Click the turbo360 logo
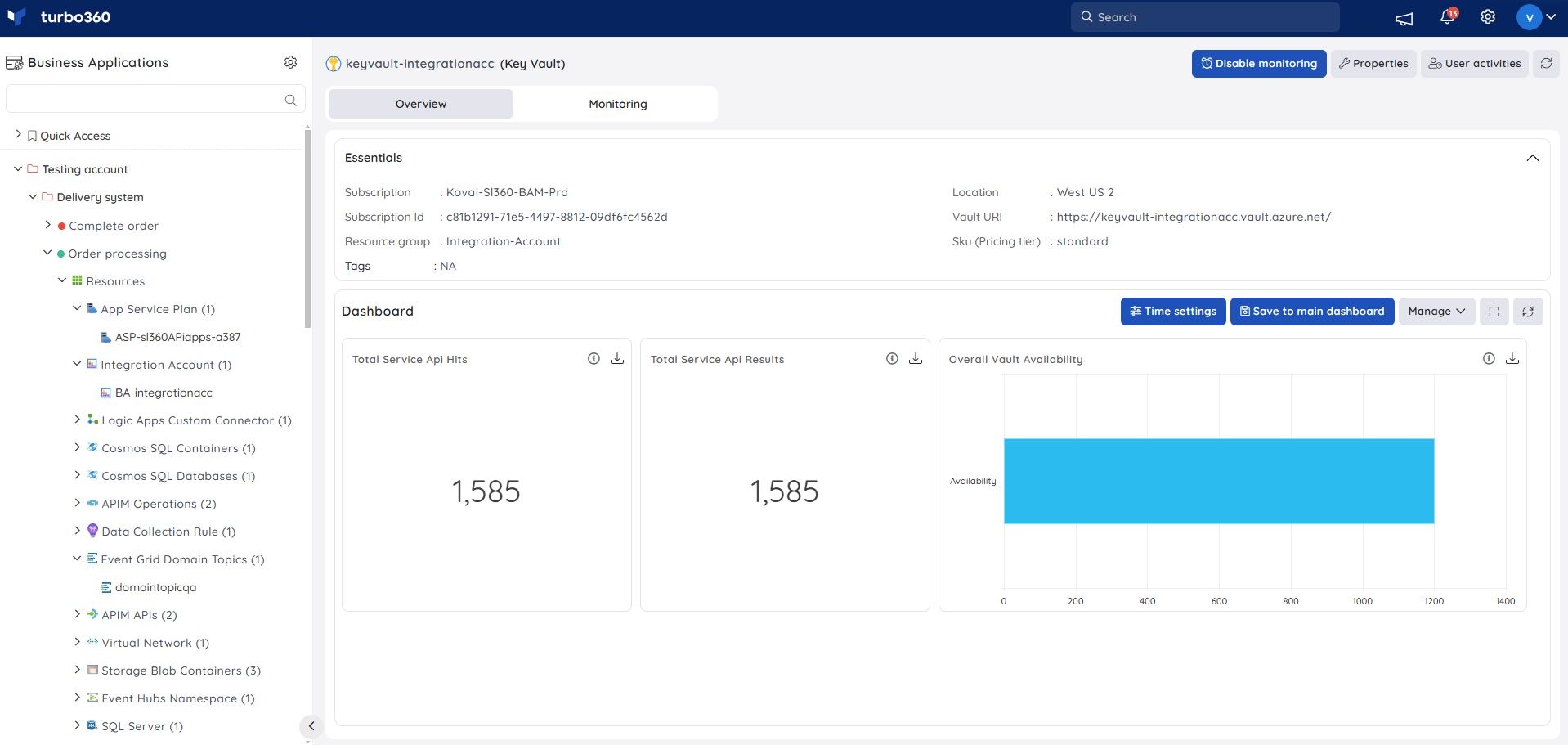1568x745 pixels. [x=59, y=17]
